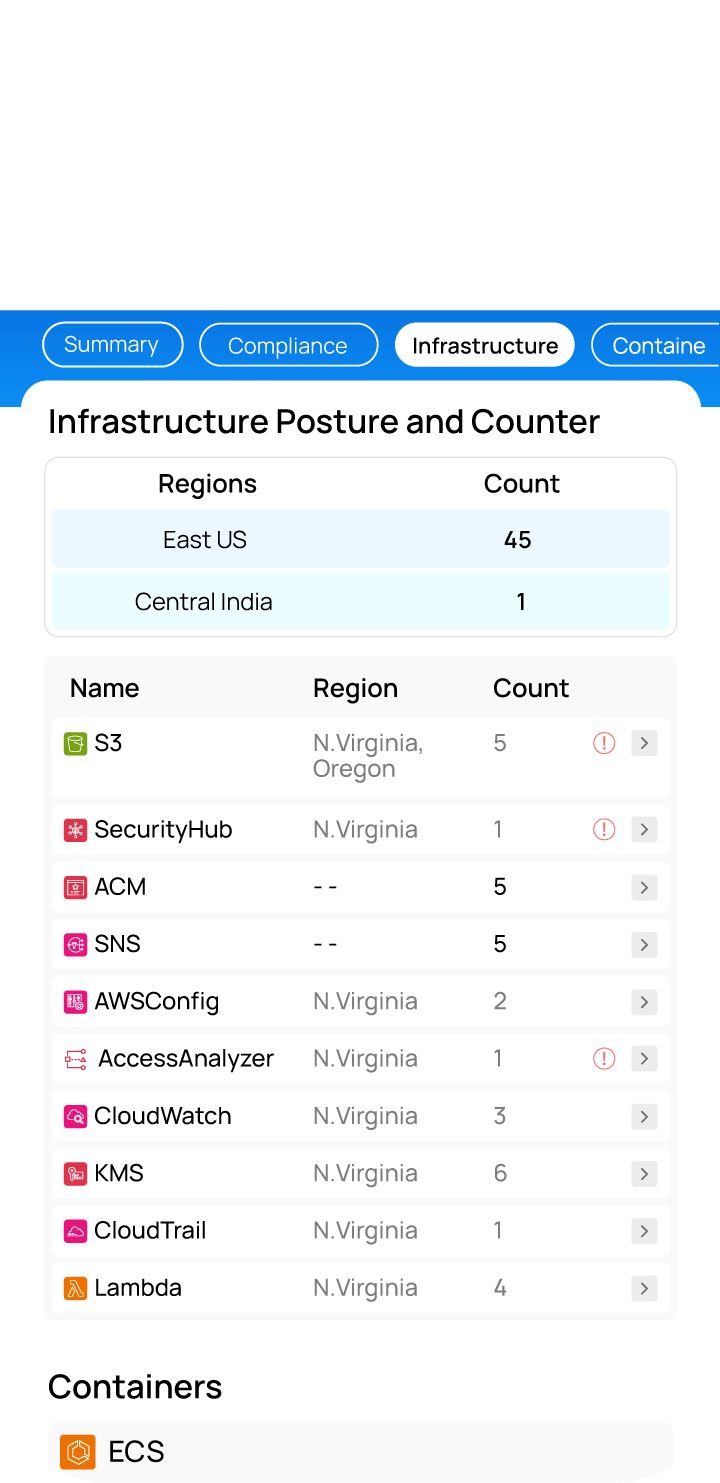This screenshot has width=720, height=1483.
Task: Expand the KMS row chevron
Action: pyautogui.click(x=645, y=1174)
